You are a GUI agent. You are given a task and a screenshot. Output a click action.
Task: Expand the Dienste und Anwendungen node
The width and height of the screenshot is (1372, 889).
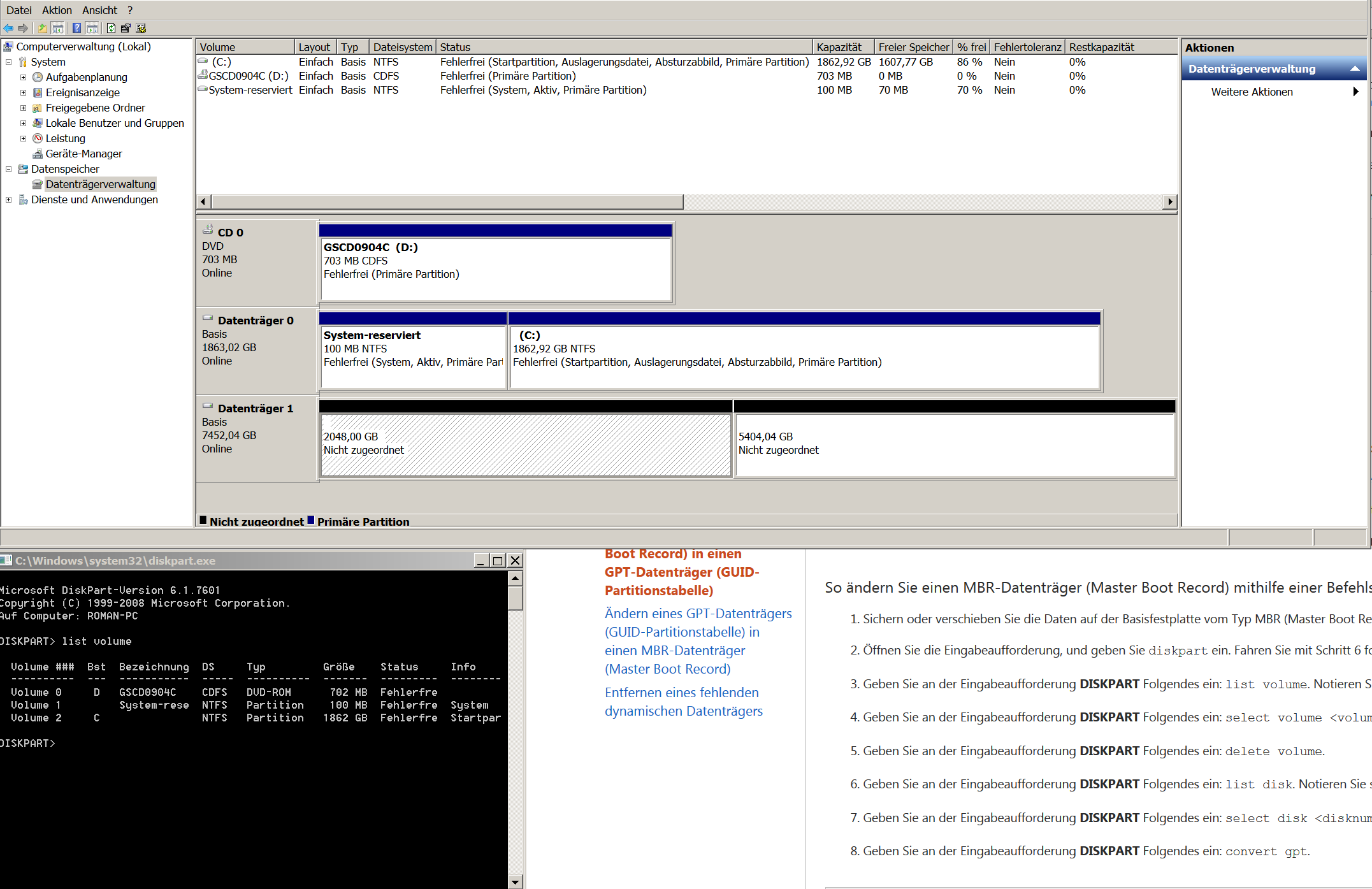(9, 199)
